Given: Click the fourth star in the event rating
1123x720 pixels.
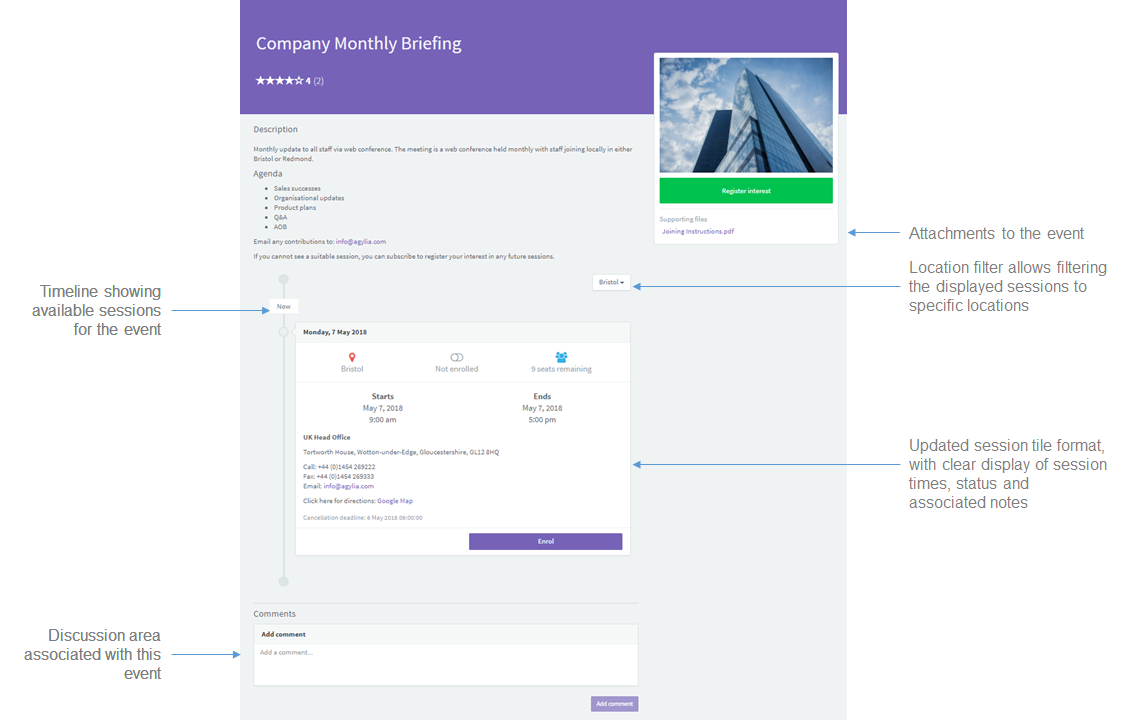Looking at the screenshot, I should point(290,80).
